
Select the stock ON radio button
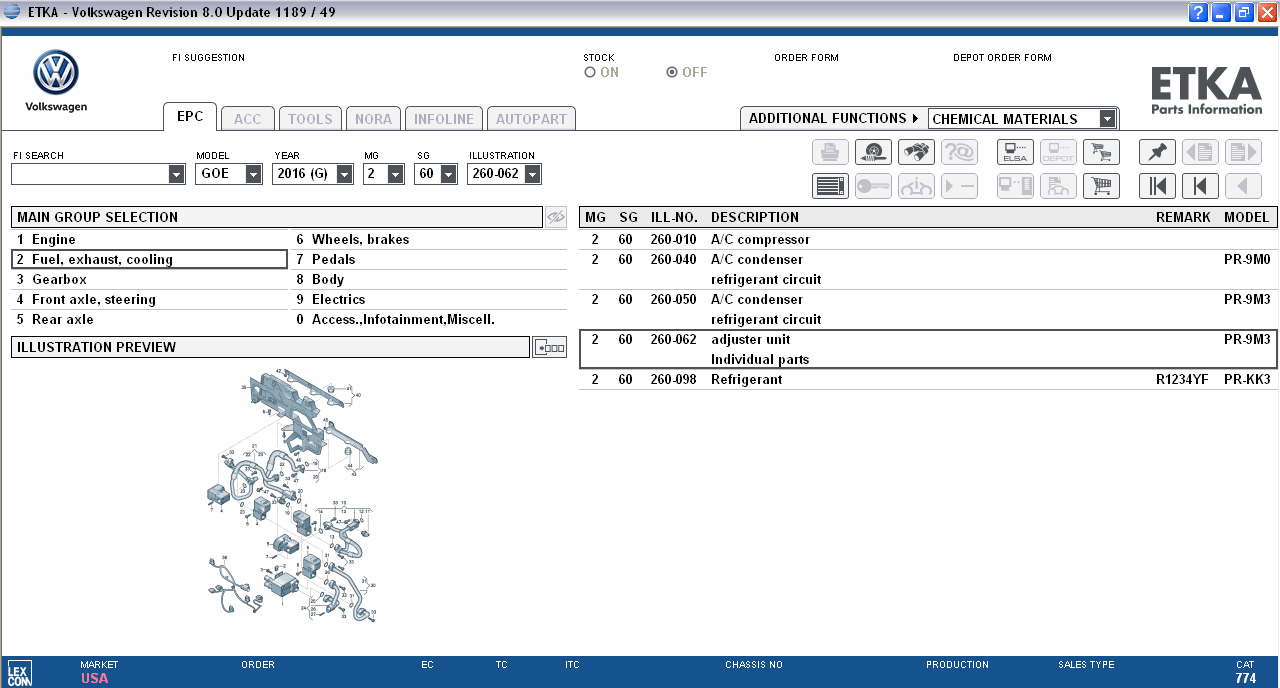(x=590, y=73)
